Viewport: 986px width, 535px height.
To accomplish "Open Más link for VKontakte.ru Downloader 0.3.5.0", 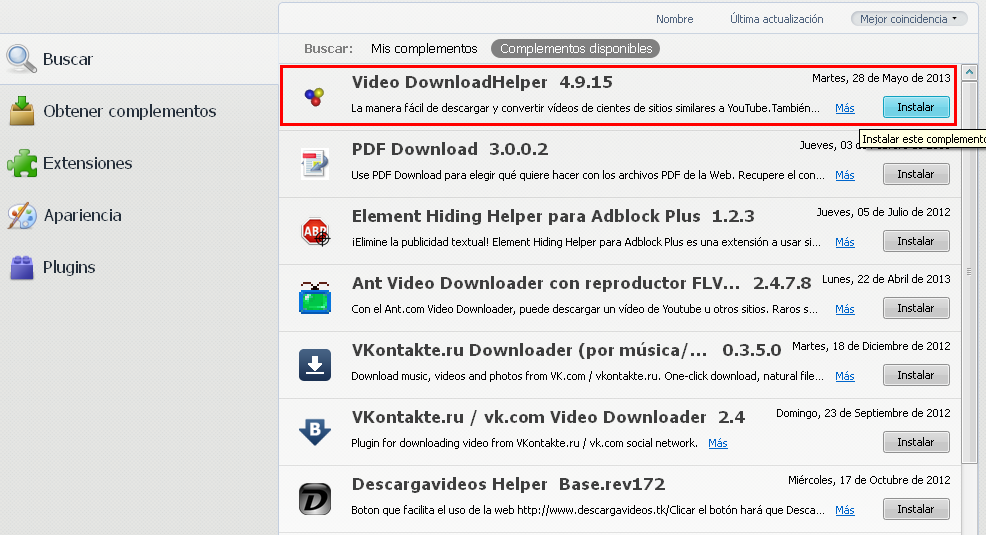I will pos(845,376).
